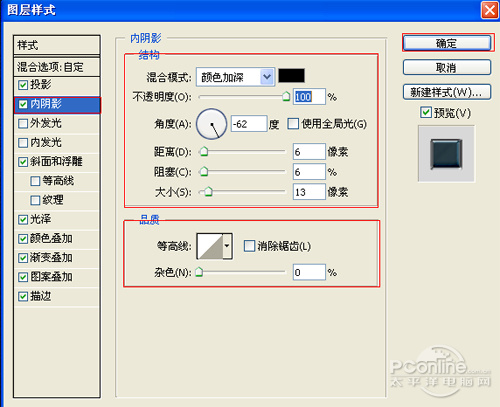Click the 大小 size slider handle
The width and height of the screenshot is (500, 407).
pos(208,192)
